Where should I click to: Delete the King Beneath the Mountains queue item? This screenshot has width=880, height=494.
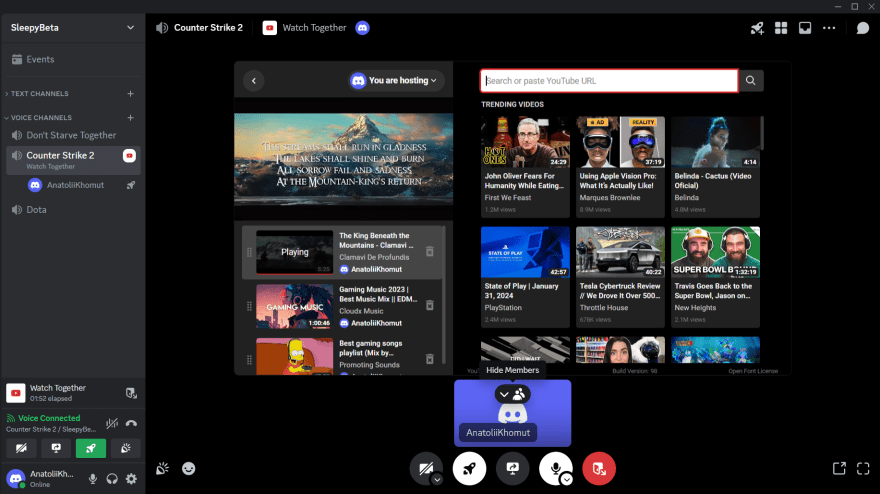[x=430, y=252]
